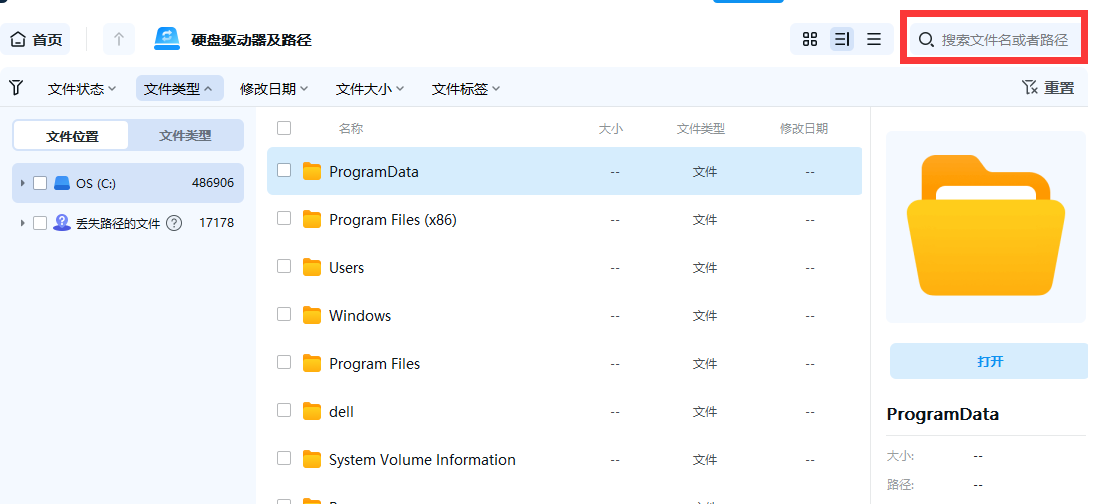
Task: Click the 硬盘驱动器及路径 drive icon
Action: pos(167,39)
